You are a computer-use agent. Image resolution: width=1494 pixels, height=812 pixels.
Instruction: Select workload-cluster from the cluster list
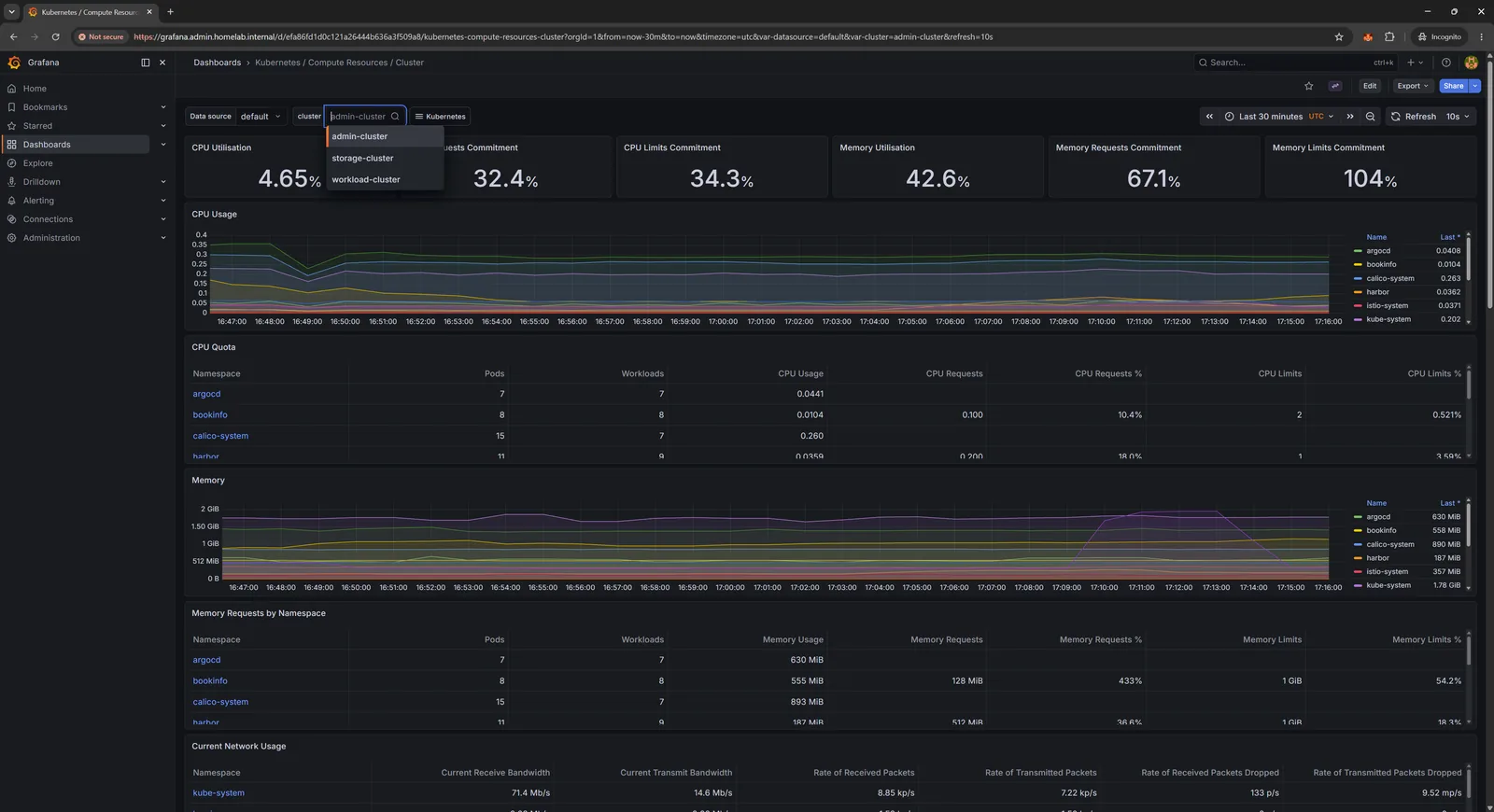coord(385,179)
